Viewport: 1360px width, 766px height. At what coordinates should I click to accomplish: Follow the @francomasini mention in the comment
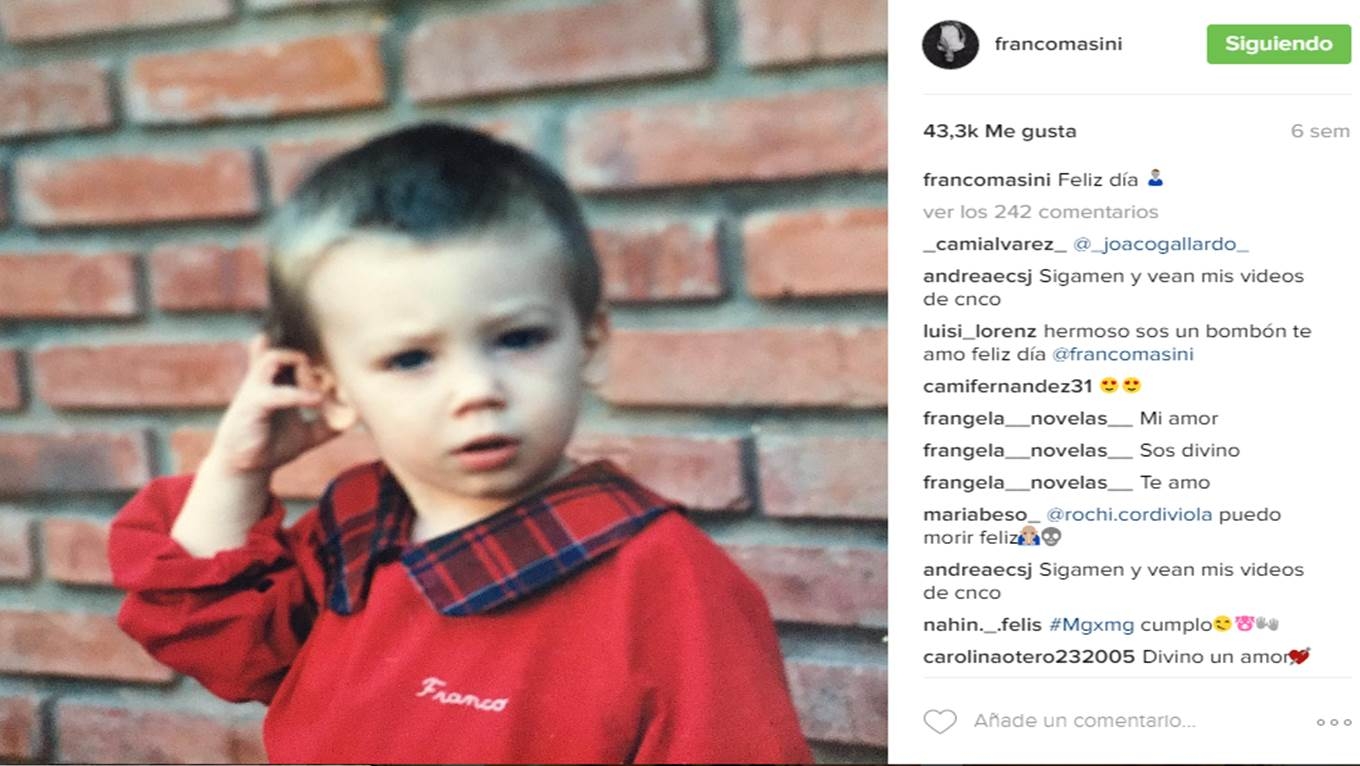pos(1123,355)
